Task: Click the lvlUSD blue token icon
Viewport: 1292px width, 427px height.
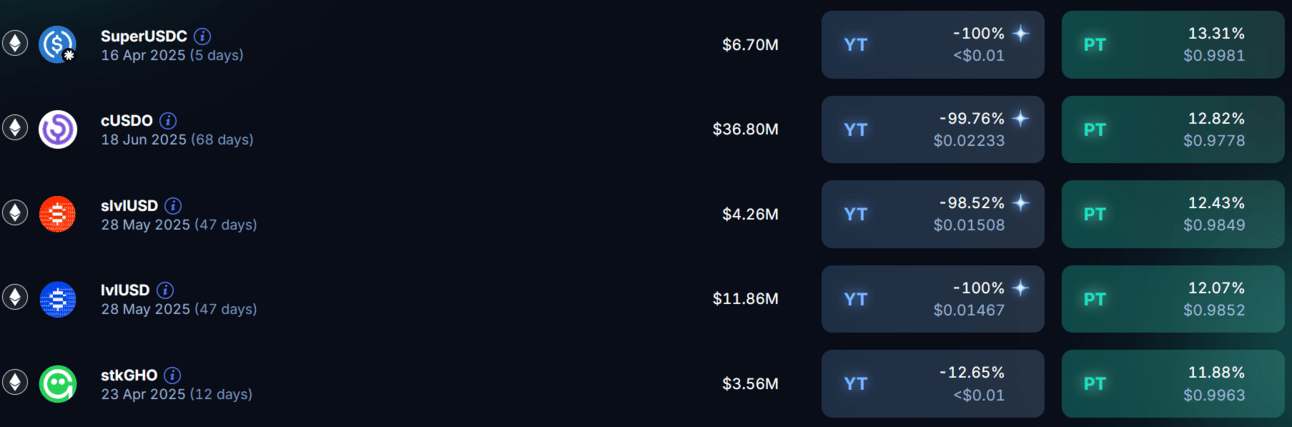Action: click(x=57, y=299)
